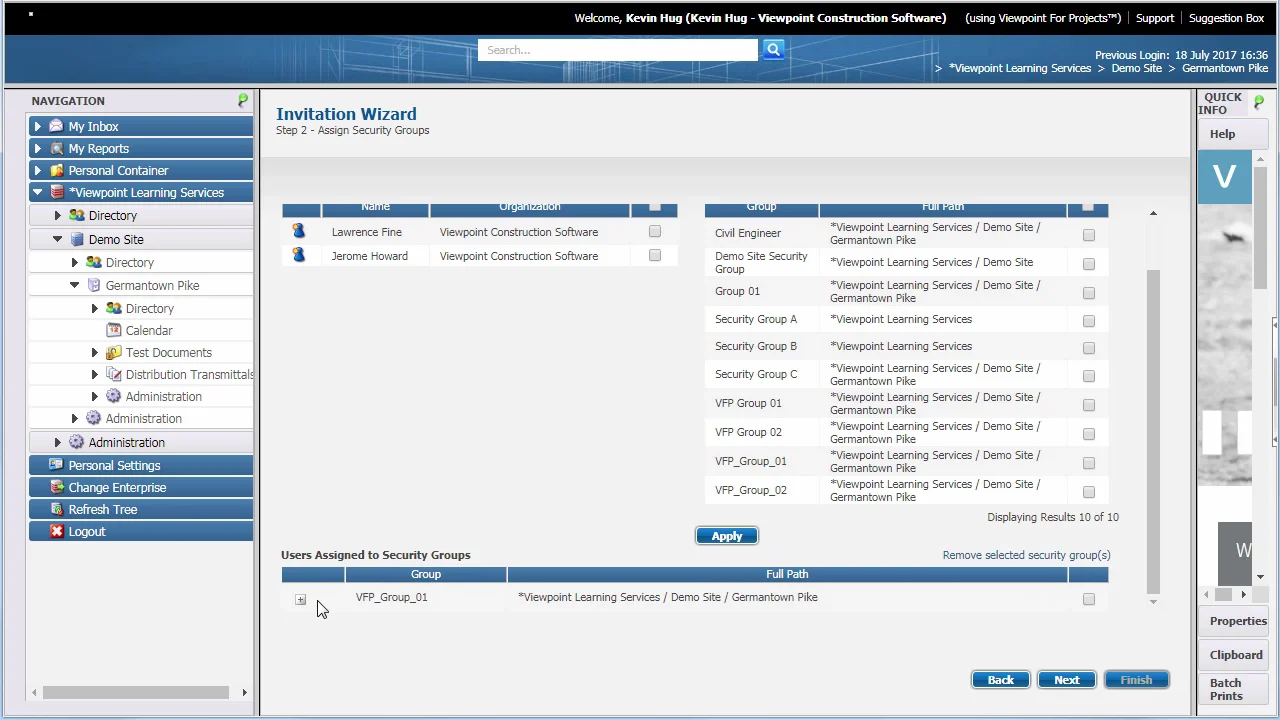Select the assigned VFP_Group_01 row checkbox

point(1088,599)
